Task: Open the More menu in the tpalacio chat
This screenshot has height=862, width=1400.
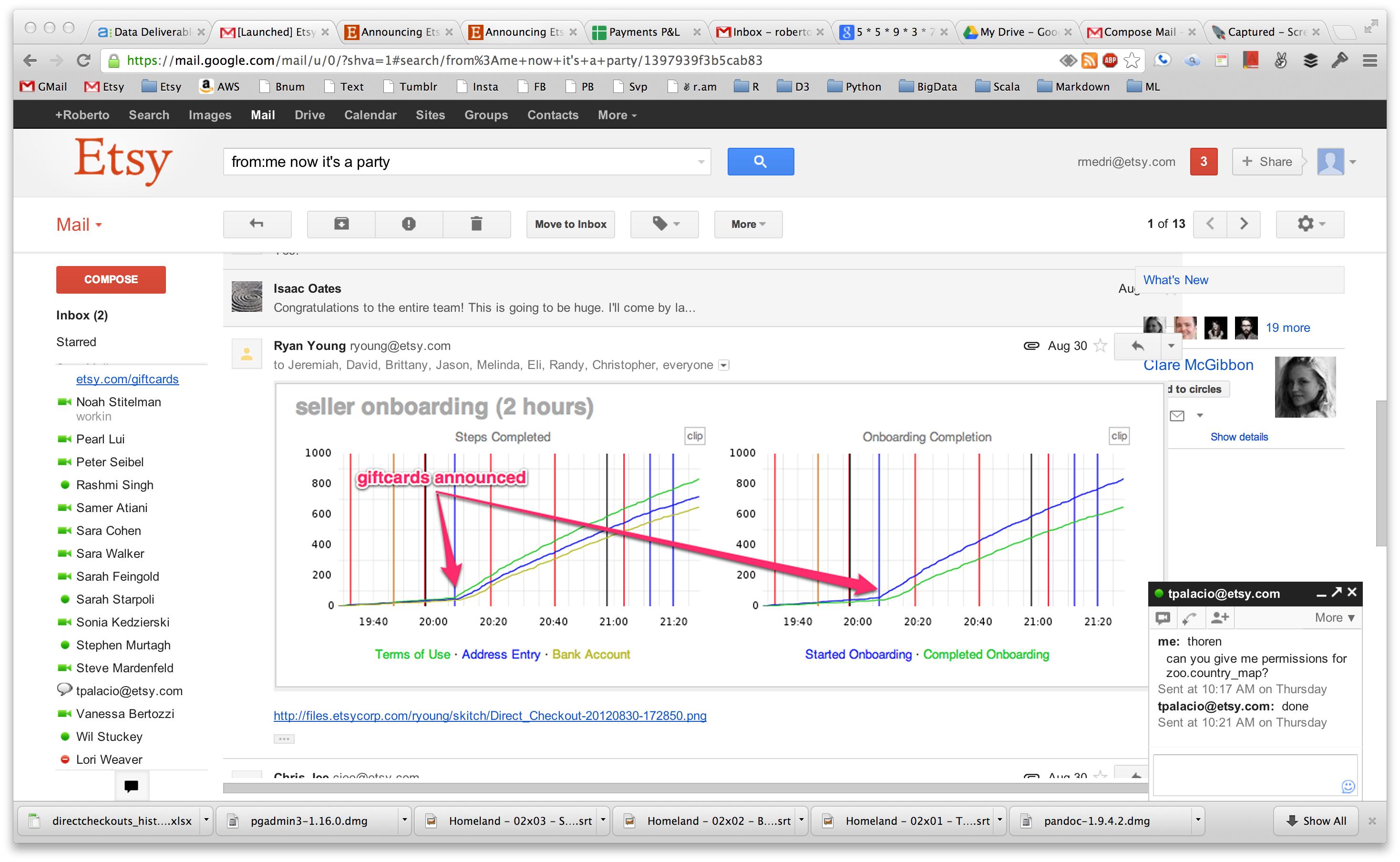Action: 1335,618
